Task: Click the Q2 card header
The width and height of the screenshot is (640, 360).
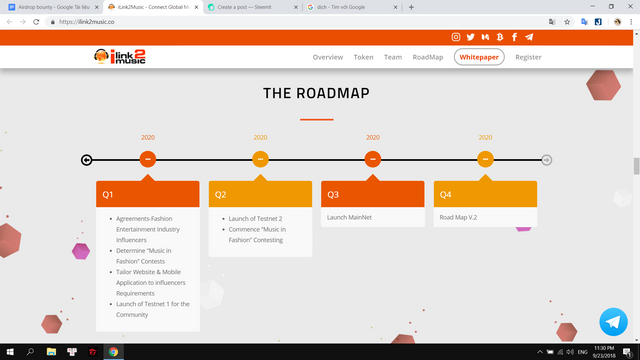Action: pyautogui.click(x=260, y=194)
